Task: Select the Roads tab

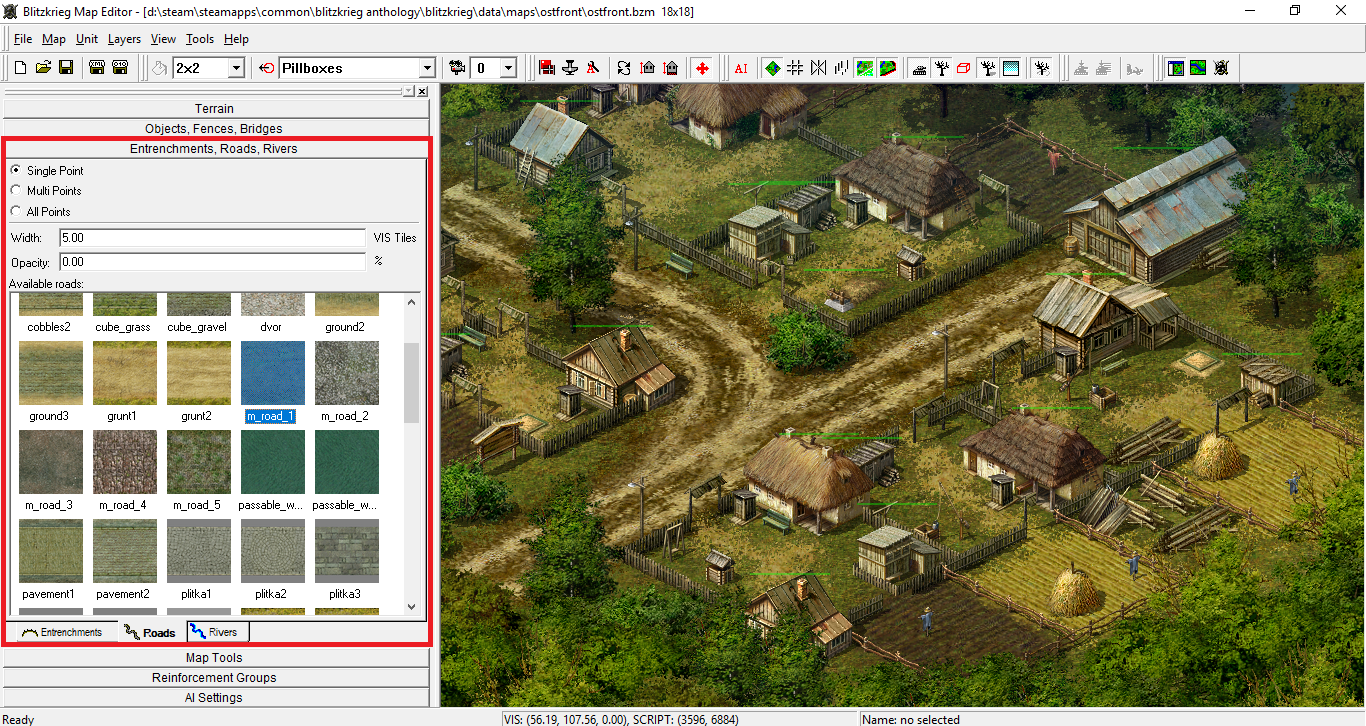Action: pyautogui.click(x=151, y=632)
